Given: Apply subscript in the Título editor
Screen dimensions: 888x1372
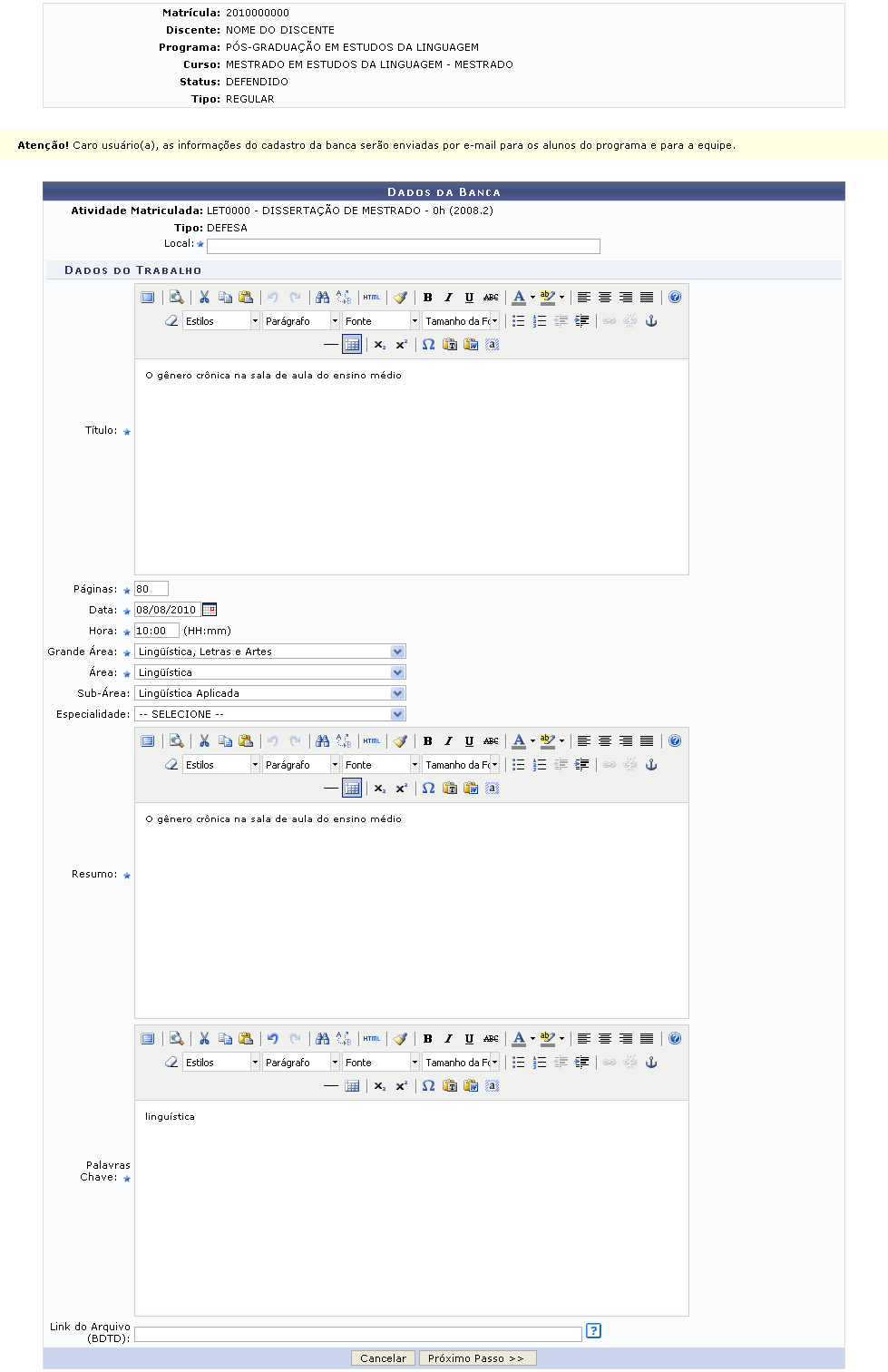Looking at the screenshot, I should (380, 345).
